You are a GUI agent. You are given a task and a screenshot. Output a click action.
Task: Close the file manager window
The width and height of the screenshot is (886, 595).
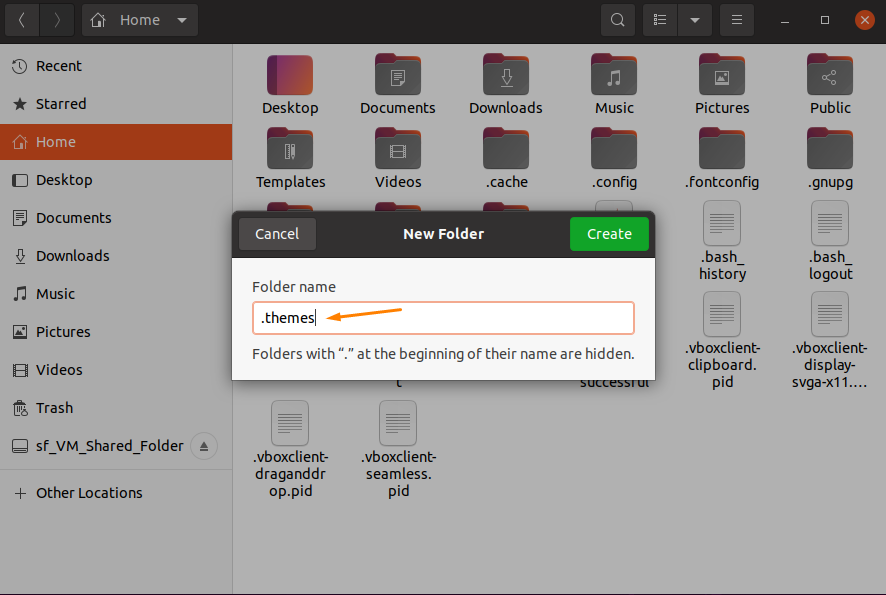coord(865,20)
